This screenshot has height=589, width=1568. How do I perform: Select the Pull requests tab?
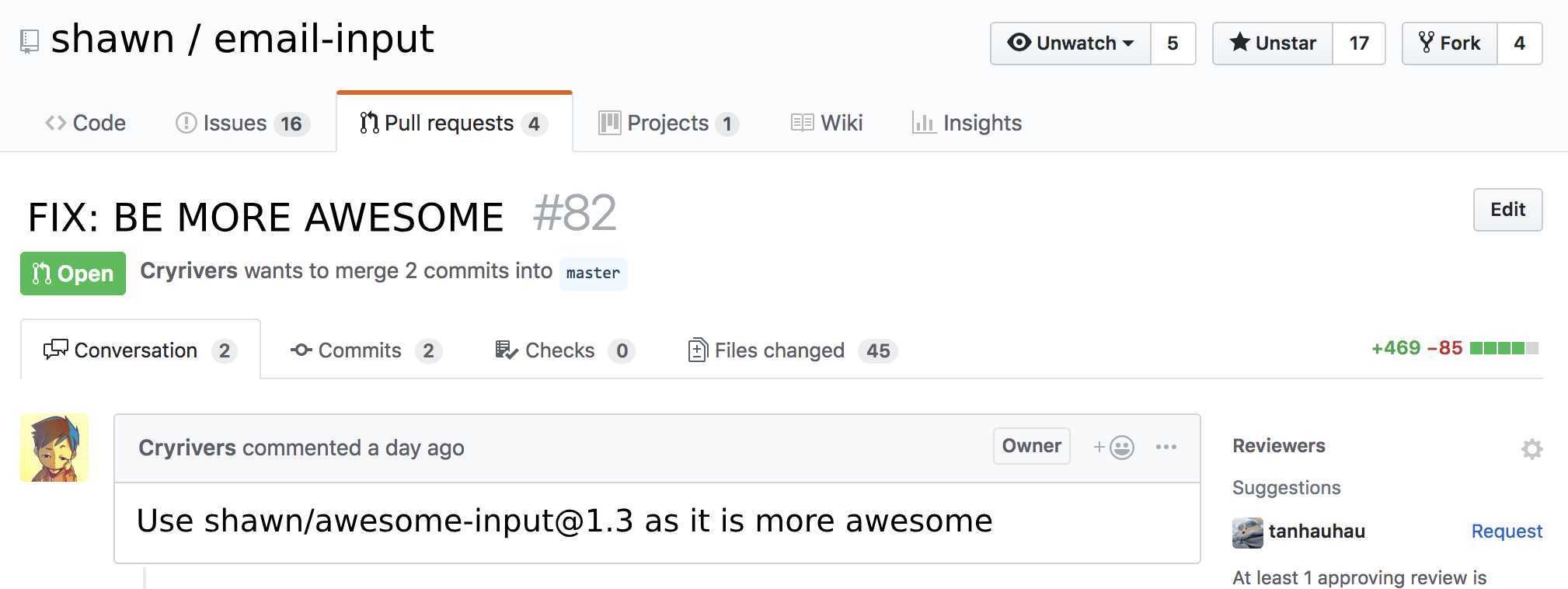point(455,123)
